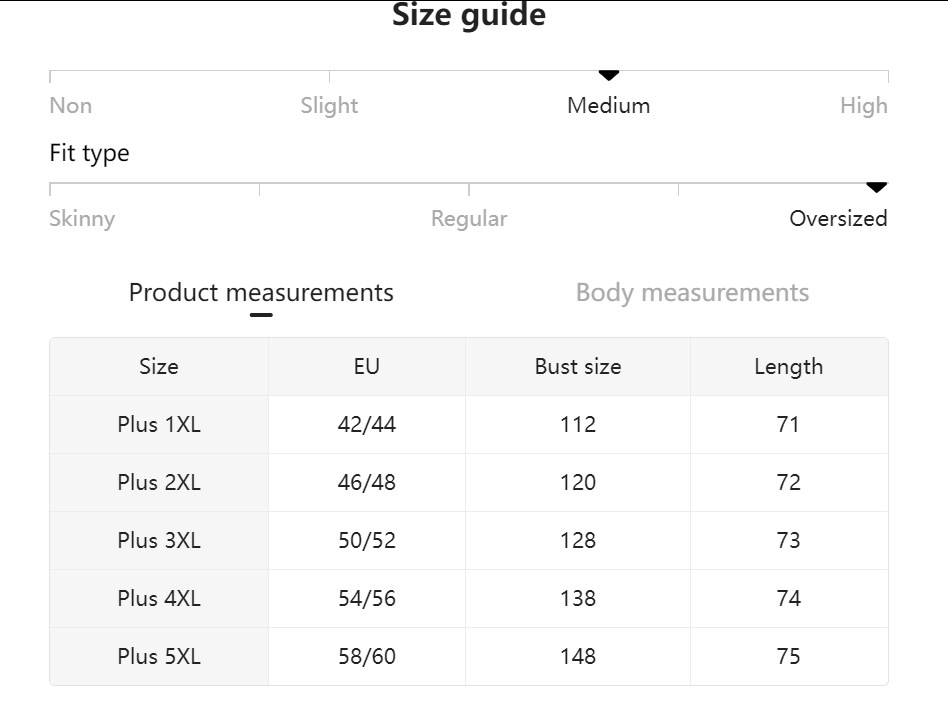The width and height of the screenshot is (948, 716).
Task: Click the Oversized fit label
Action: click(x=839, y=218)
